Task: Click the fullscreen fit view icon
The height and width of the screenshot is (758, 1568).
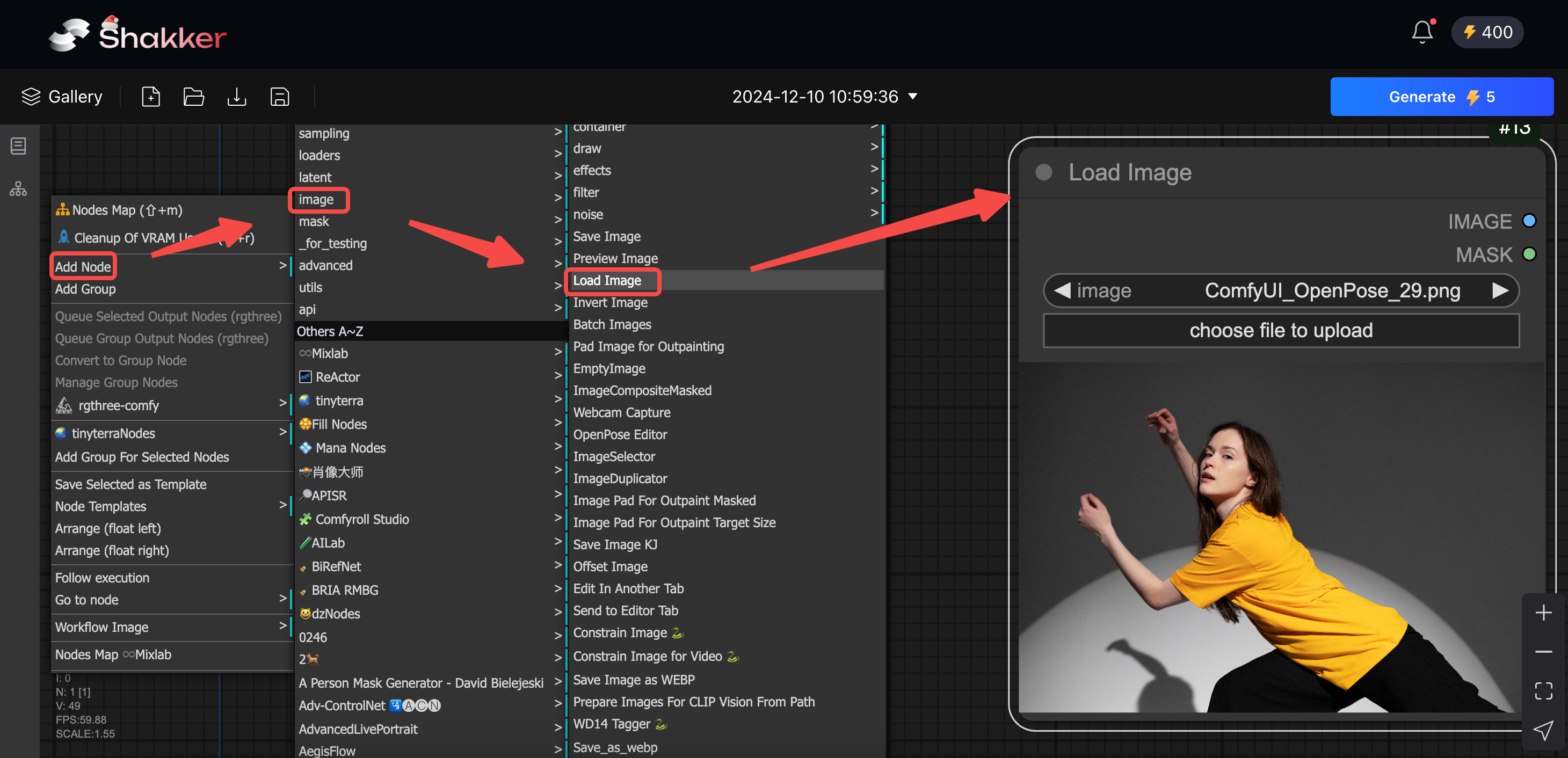Action: point(1543,690)
